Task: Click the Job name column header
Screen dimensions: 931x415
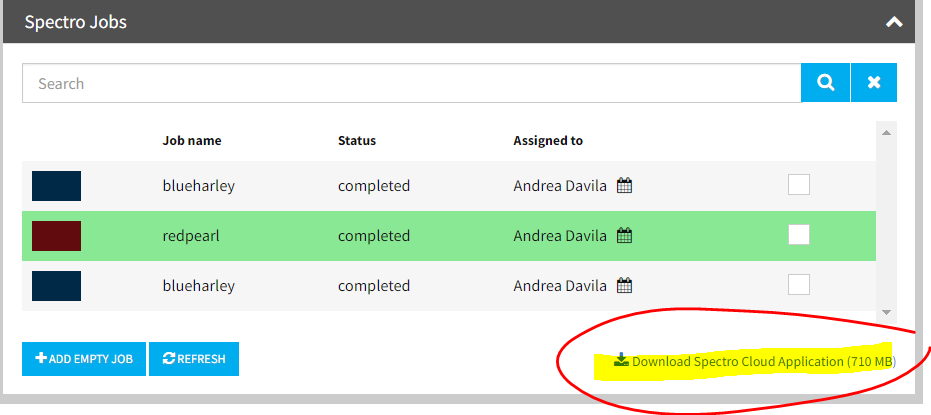Action: tap(192, 141)
